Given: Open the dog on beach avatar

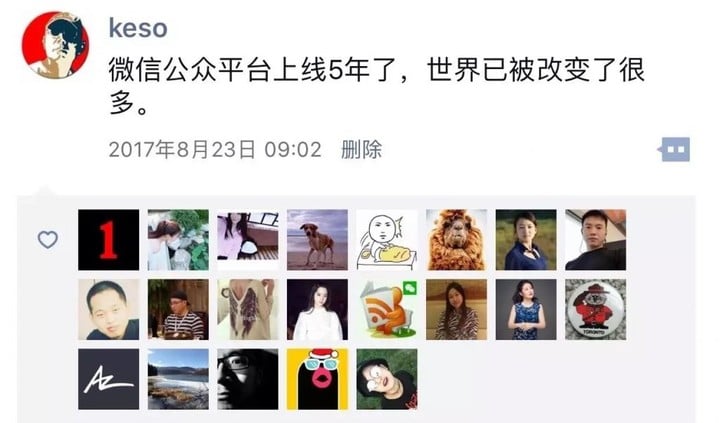Looking at the screenshot, I should [317, 240].
